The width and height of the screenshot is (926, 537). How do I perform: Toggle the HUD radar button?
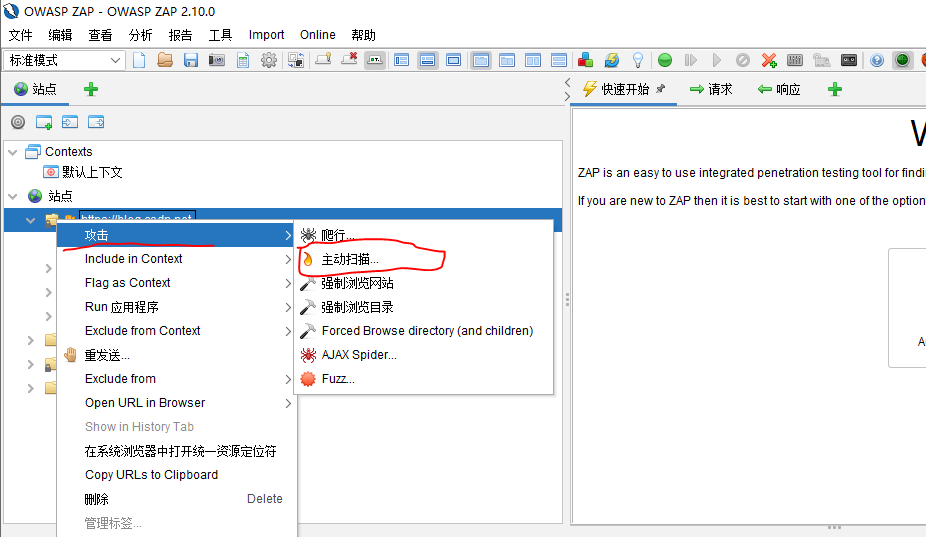(902, 60)
